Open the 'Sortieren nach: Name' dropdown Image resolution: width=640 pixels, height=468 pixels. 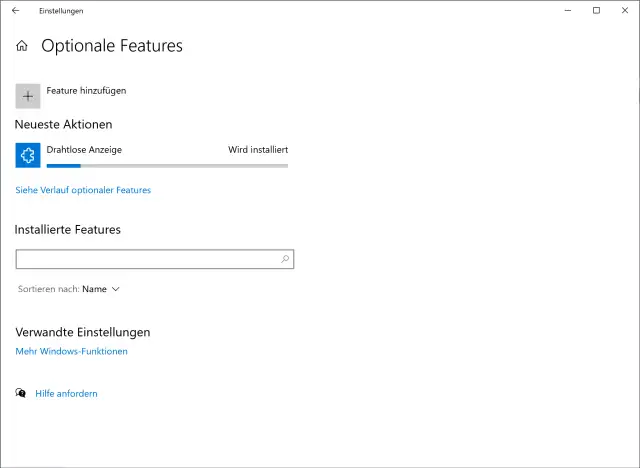click(x=69, y=289)
